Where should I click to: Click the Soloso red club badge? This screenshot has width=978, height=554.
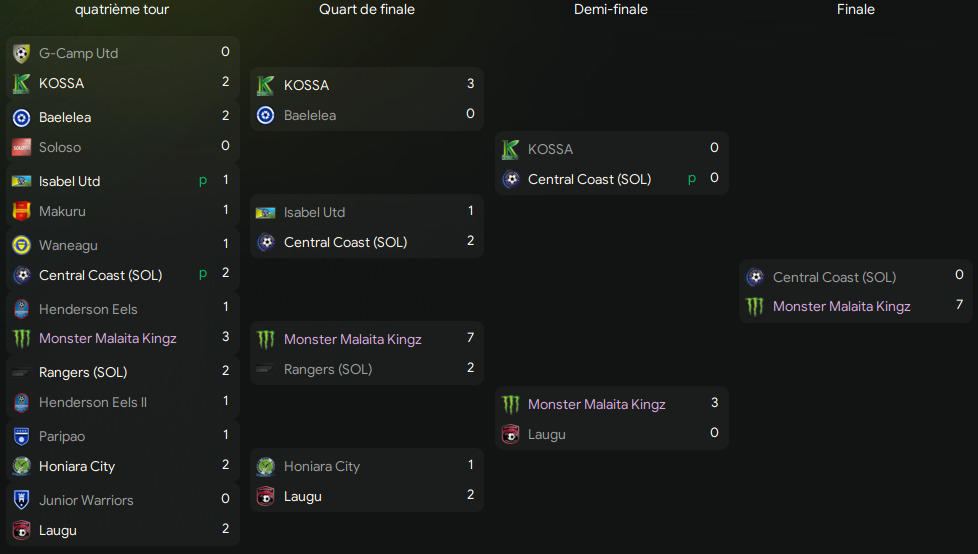point(21,148)
